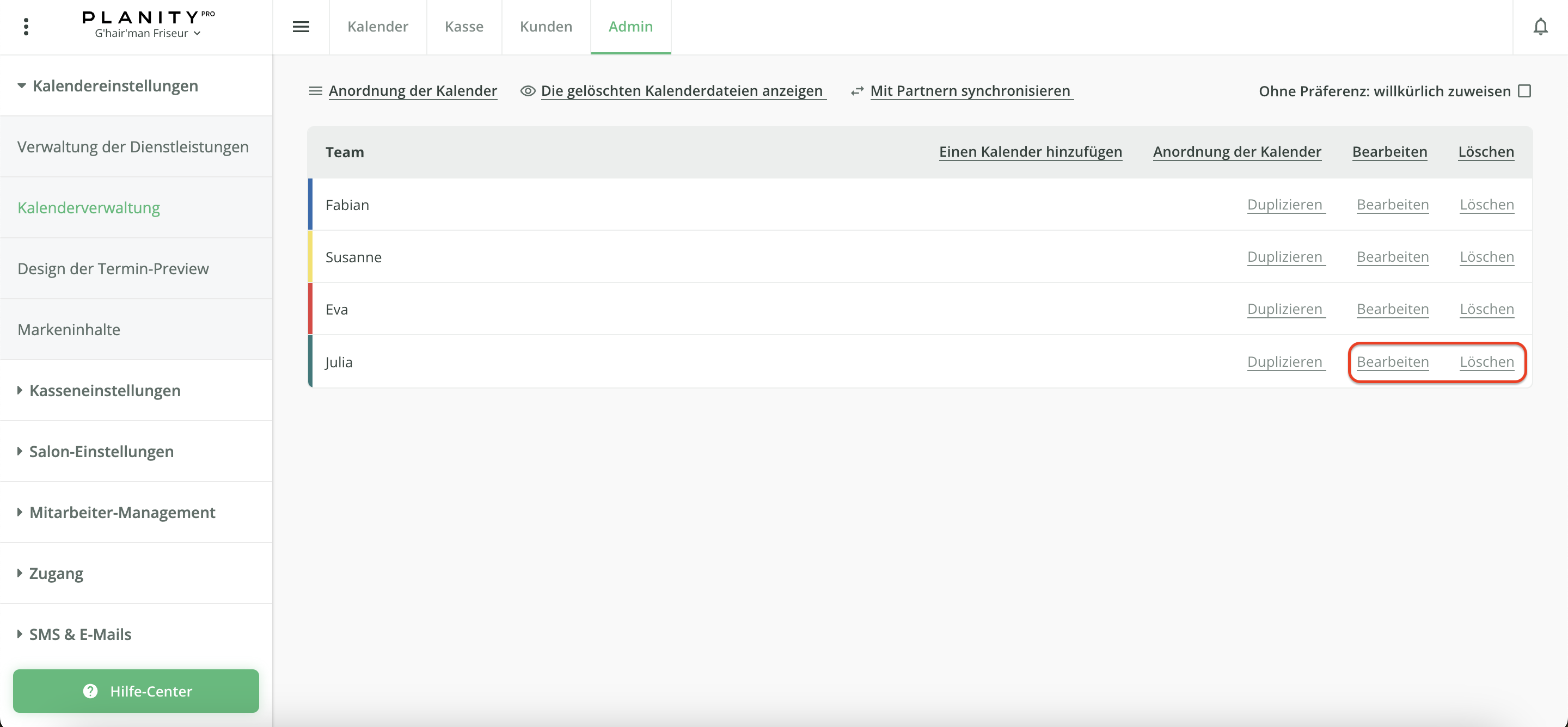Click Einen Kalender hinzufügen link
The height and width of the screenshot is (727, 1568).
point(1030,151)
